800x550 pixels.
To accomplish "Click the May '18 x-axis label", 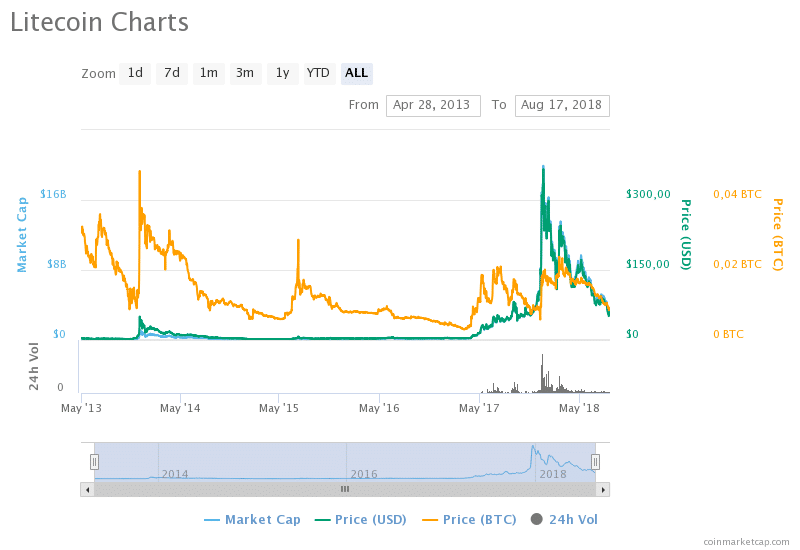I will pos(579,408).
